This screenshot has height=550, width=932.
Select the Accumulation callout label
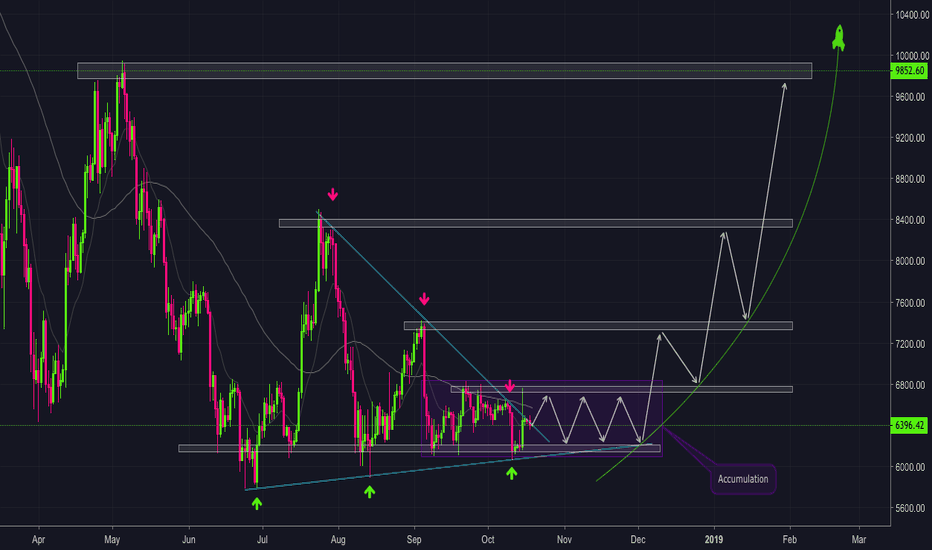click(x=743, y=479)
